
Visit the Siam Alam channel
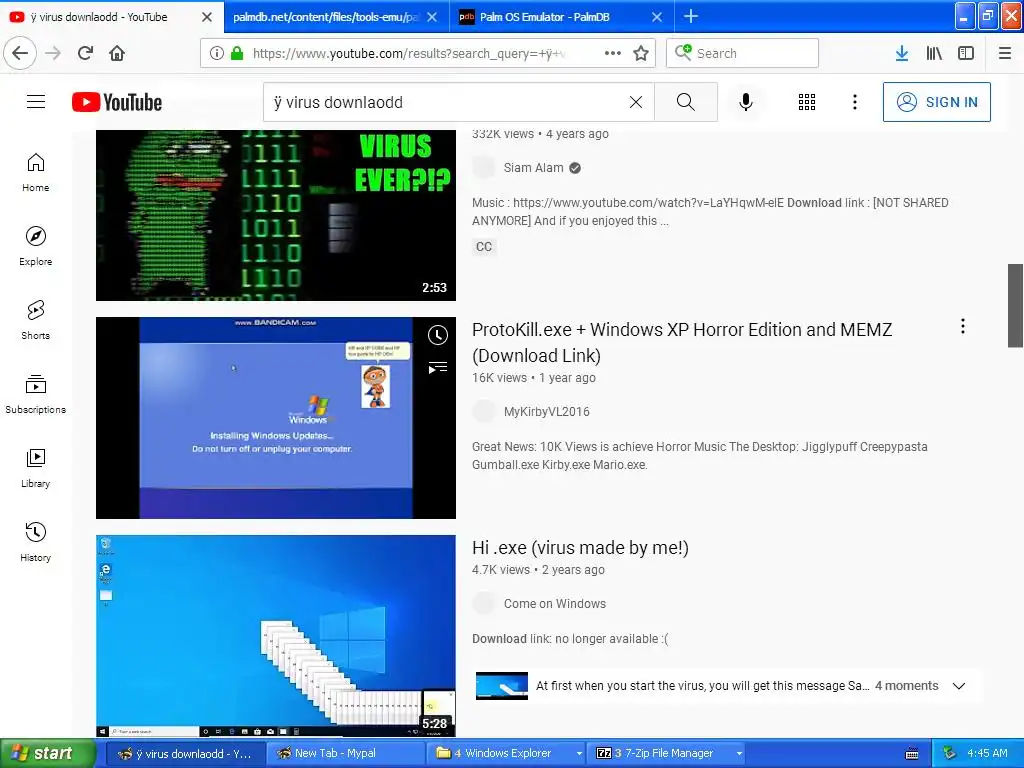pyautogui.click(x=533, y=168)
